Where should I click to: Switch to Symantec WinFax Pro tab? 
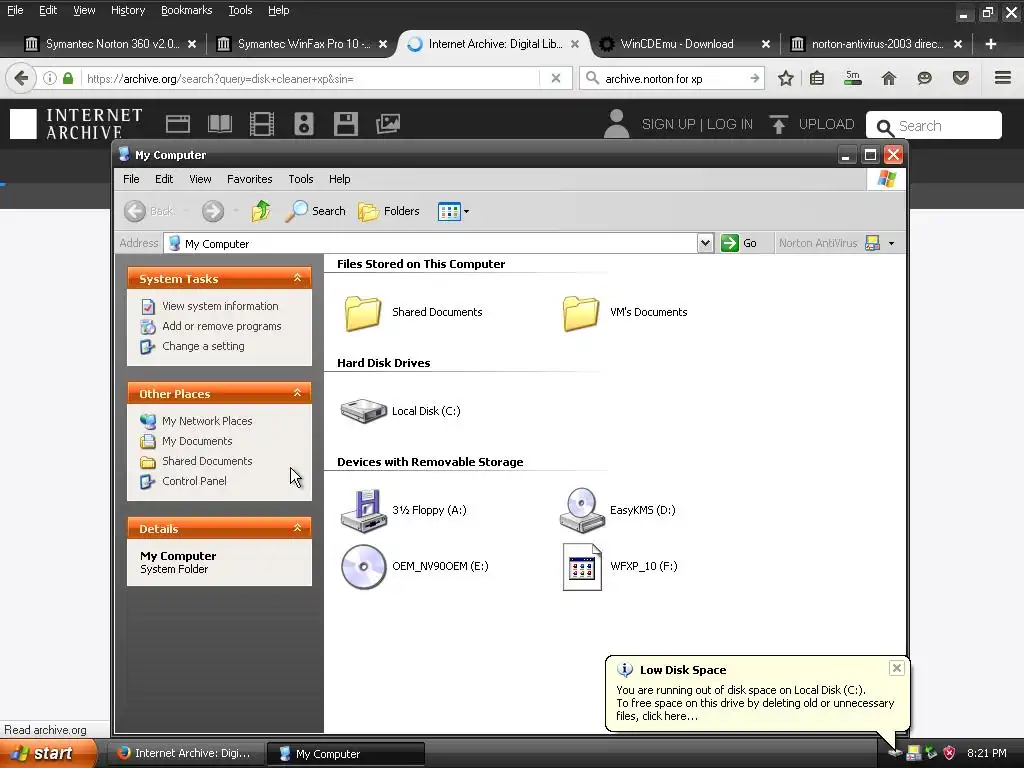(x=302, y=44)
